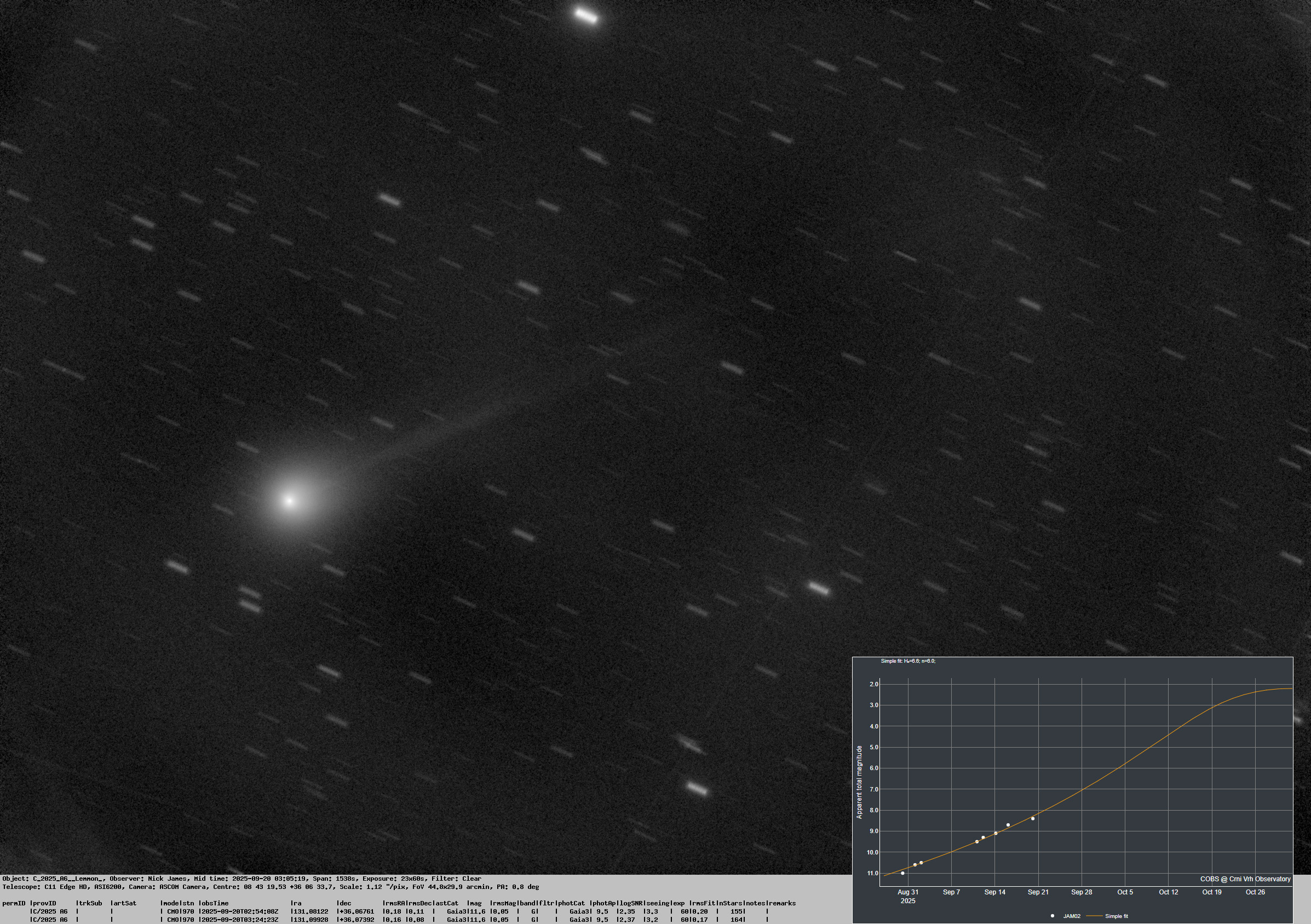Click the leftmost white data point in chart
The width and height of the screenshot is (1311, 924).
coord(902,873)
